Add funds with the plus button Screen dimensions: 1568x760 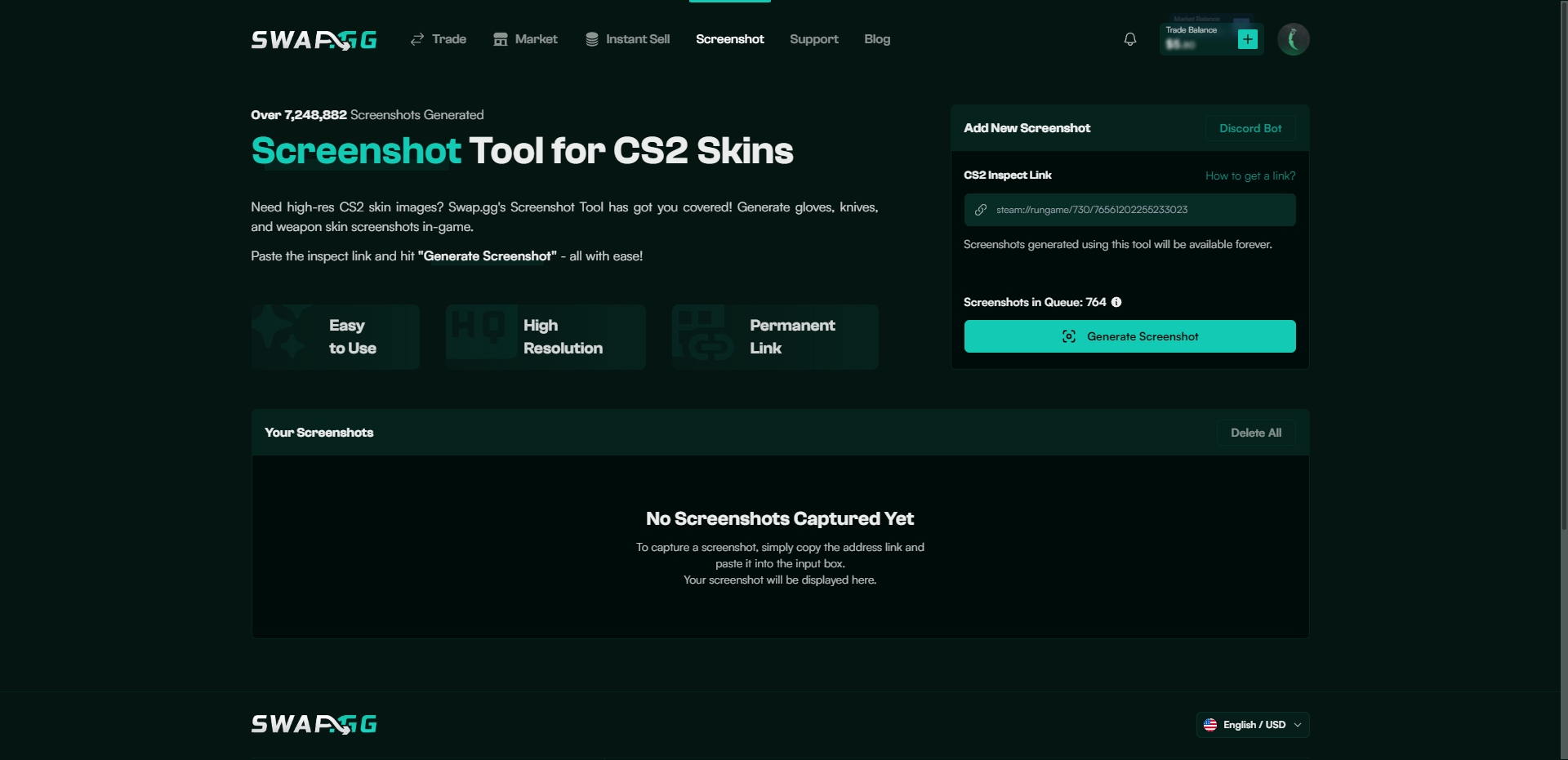(1248, 39)
